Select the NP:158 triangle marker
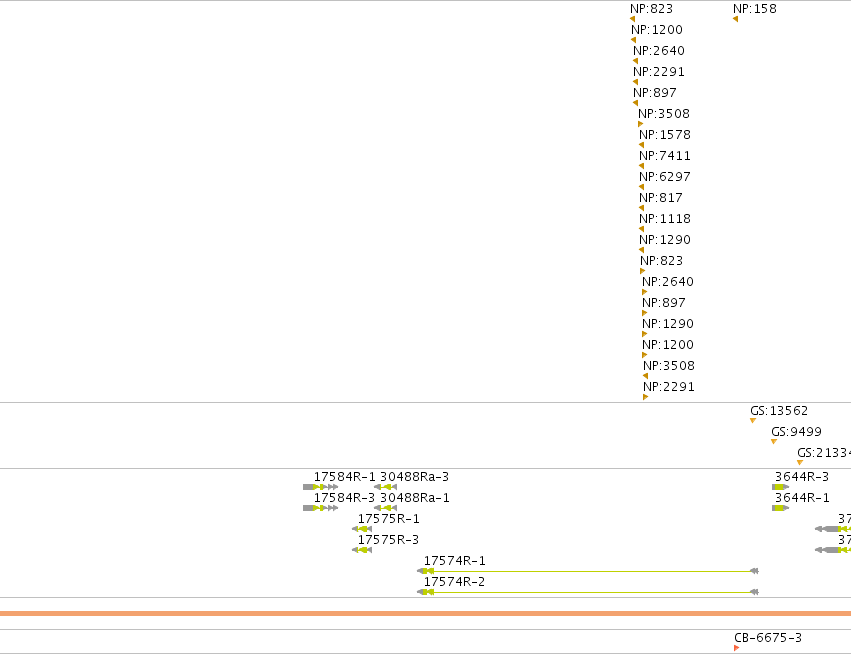 (x=735, y=20)
